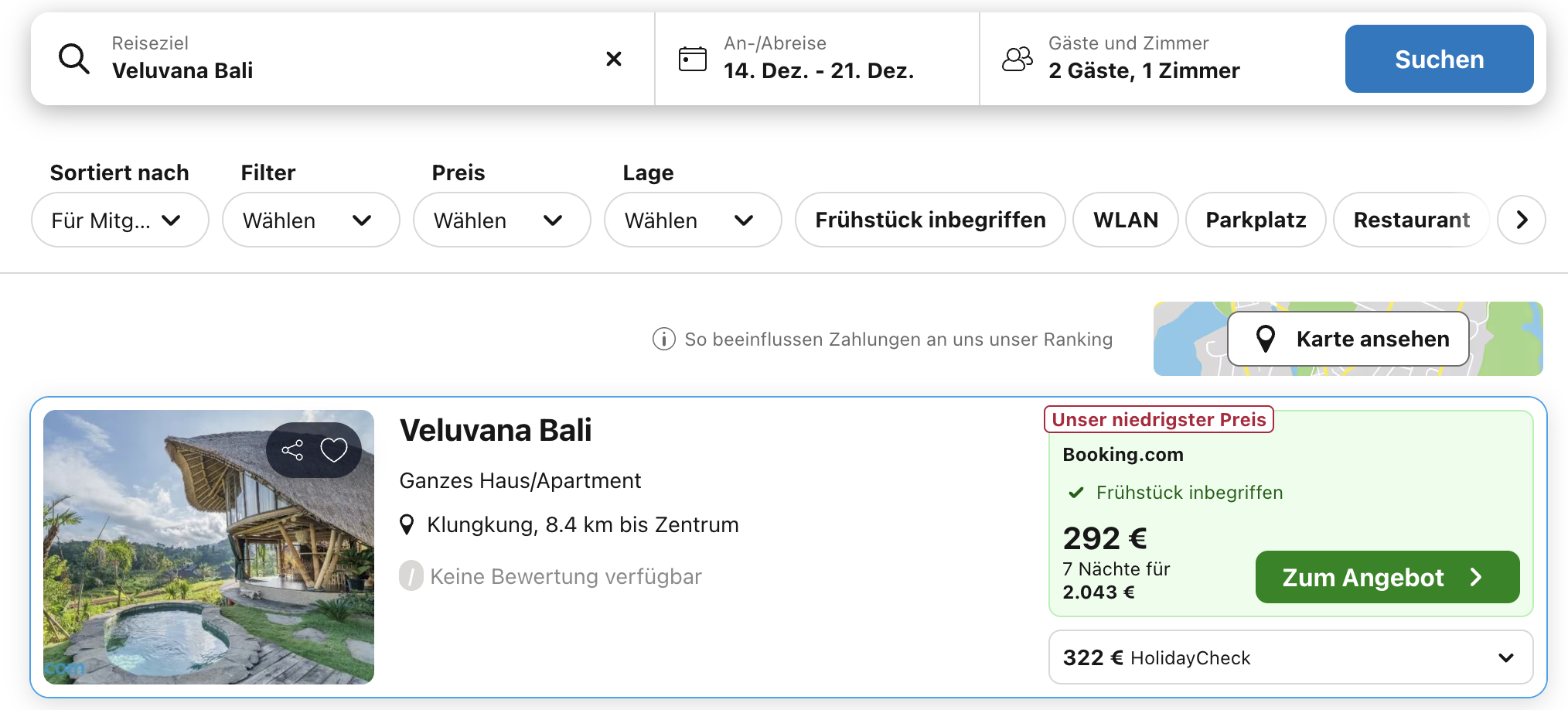Activate the Parkplatz filter chip

pos(1255,220)
